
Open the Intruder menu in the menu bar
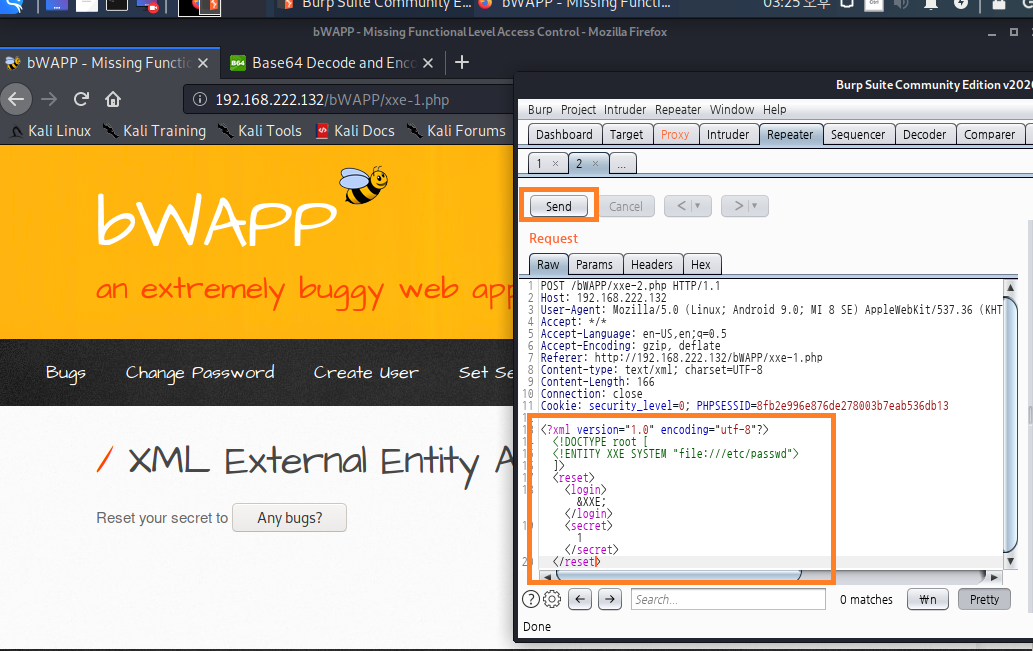(x=625, y=109)
